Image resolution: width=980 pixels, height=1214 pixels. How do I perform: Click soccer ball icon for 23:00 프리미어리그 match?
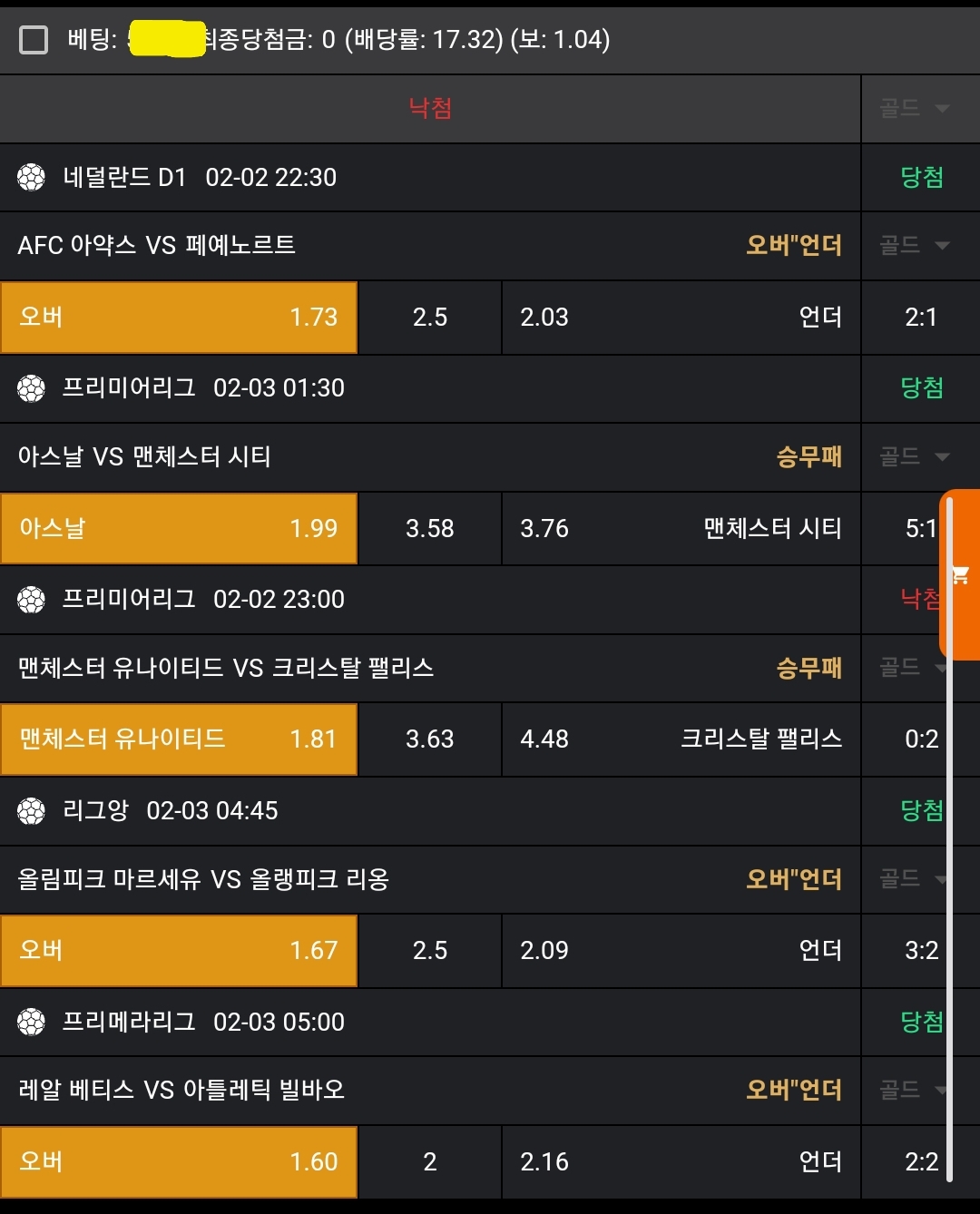tap(31, 600)
